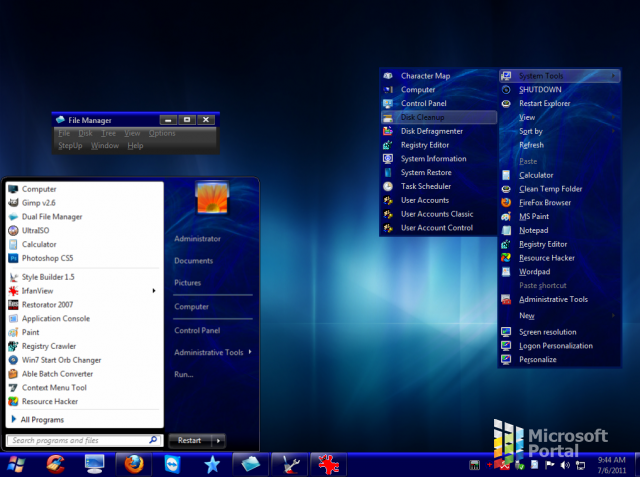Image resolution: width=640 pixels, height=477 pixels.
Task: Open View menu in File Manager
Action: coord(132,133)
